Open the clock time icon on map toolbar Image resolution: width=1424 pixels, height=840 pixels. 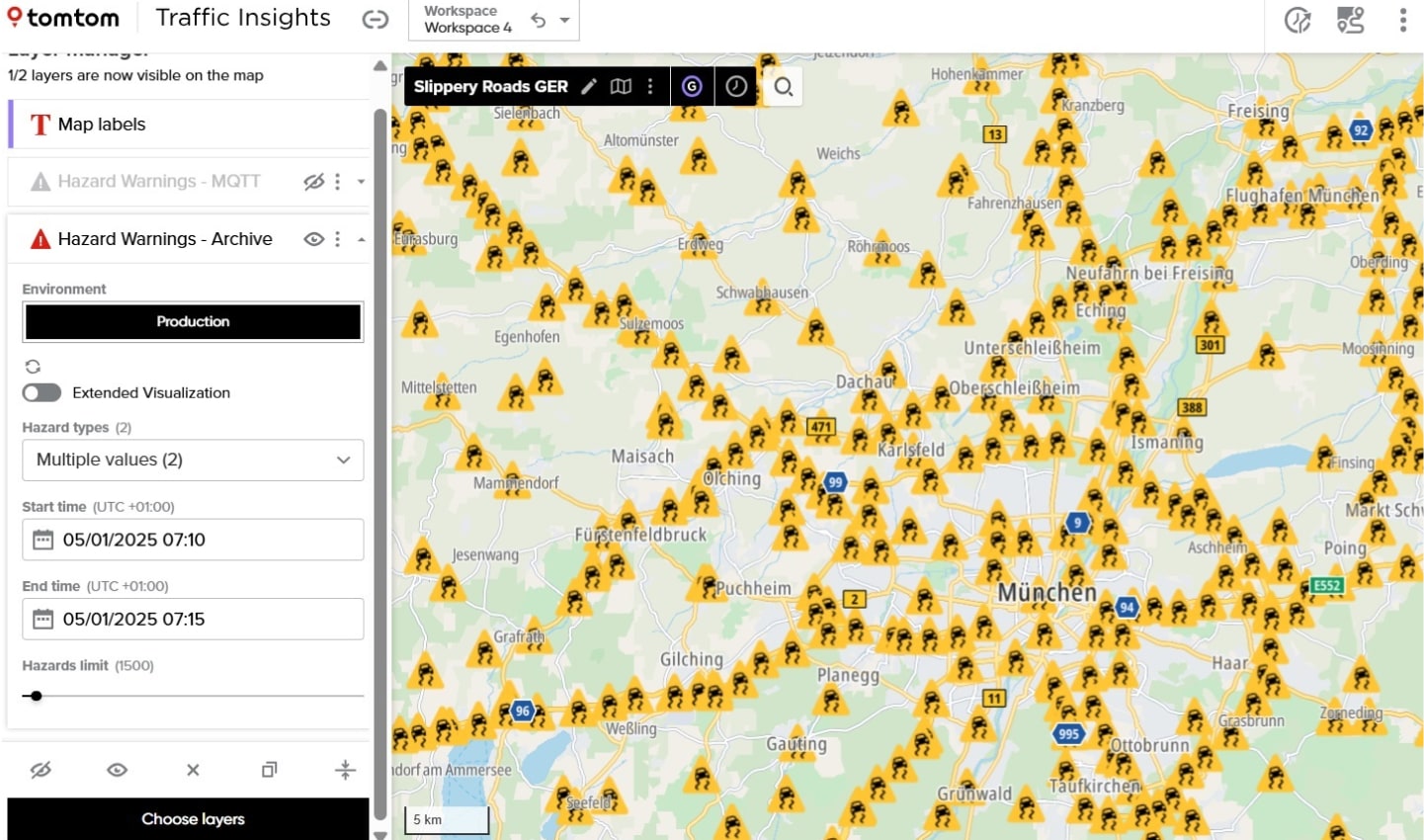click(736, 86)
